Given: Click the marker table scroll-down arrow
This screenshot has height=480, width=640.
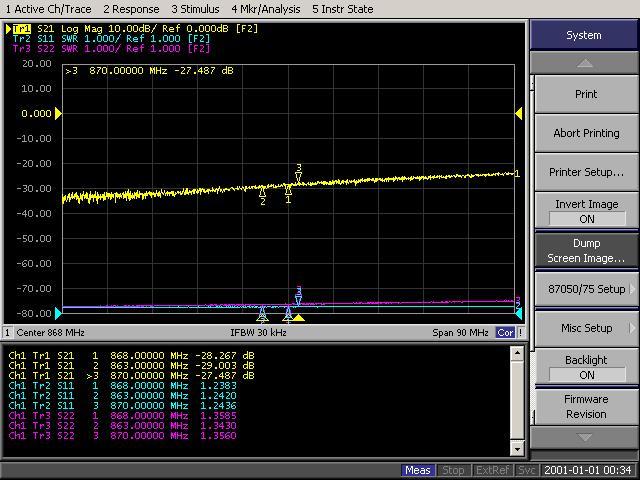Looking at the screenshot, I should click(517, 450).
